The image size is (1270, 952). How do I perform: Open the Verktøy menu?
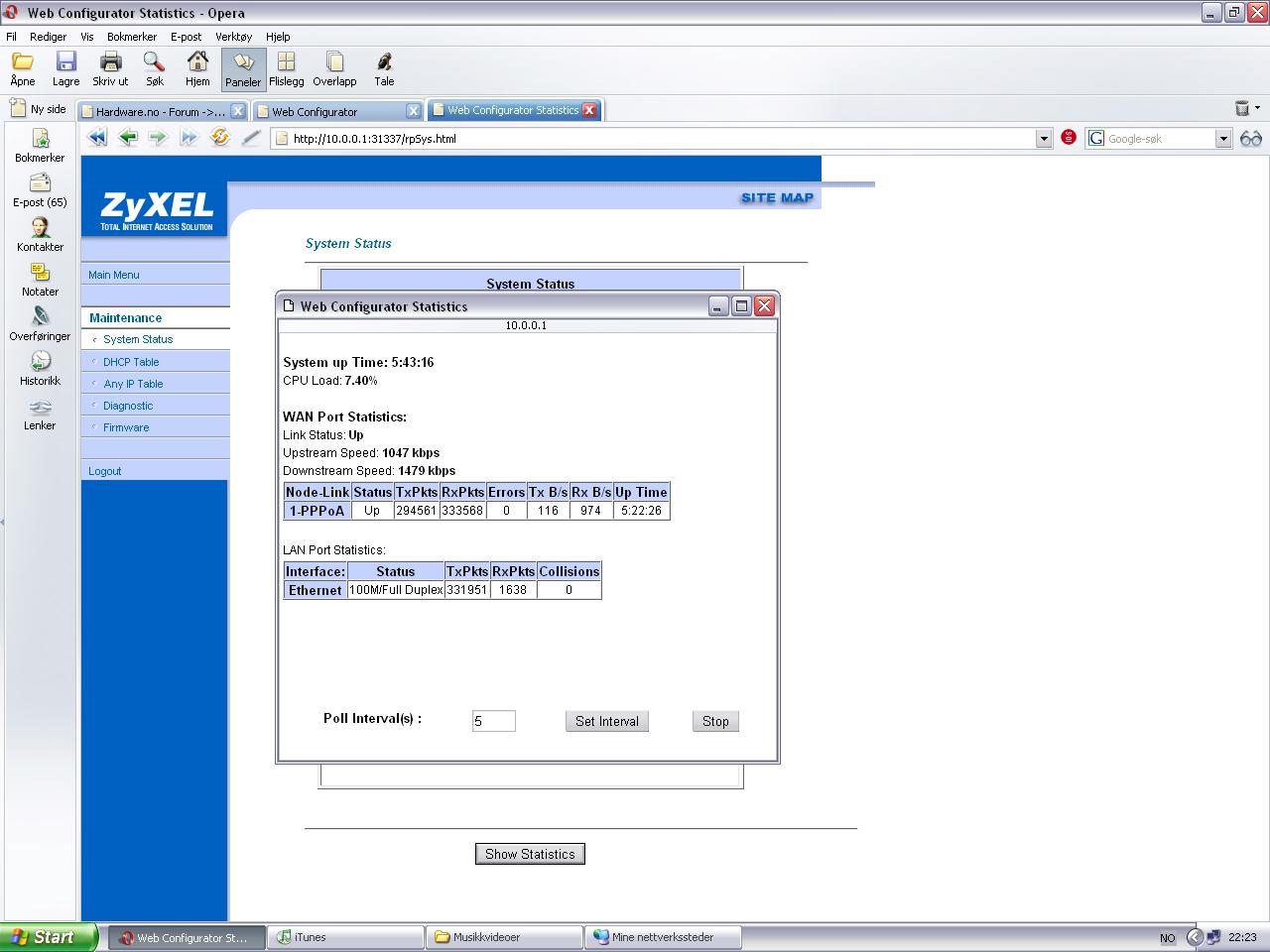(234, 37)
